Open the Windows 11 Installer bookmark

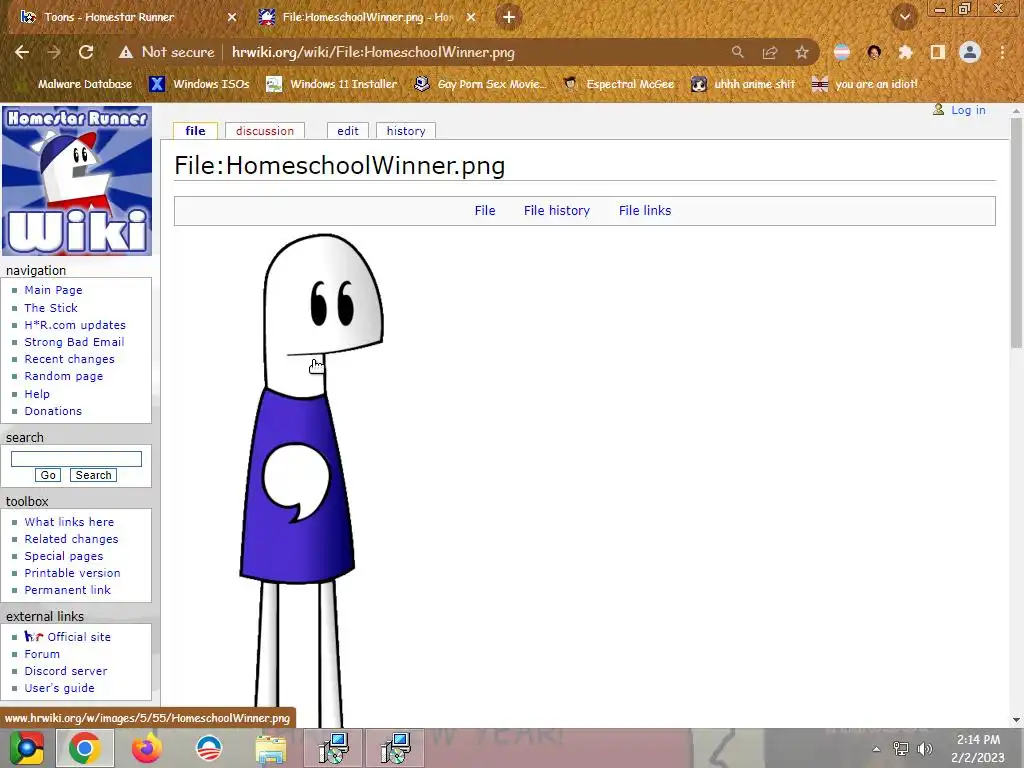(332, 84)
